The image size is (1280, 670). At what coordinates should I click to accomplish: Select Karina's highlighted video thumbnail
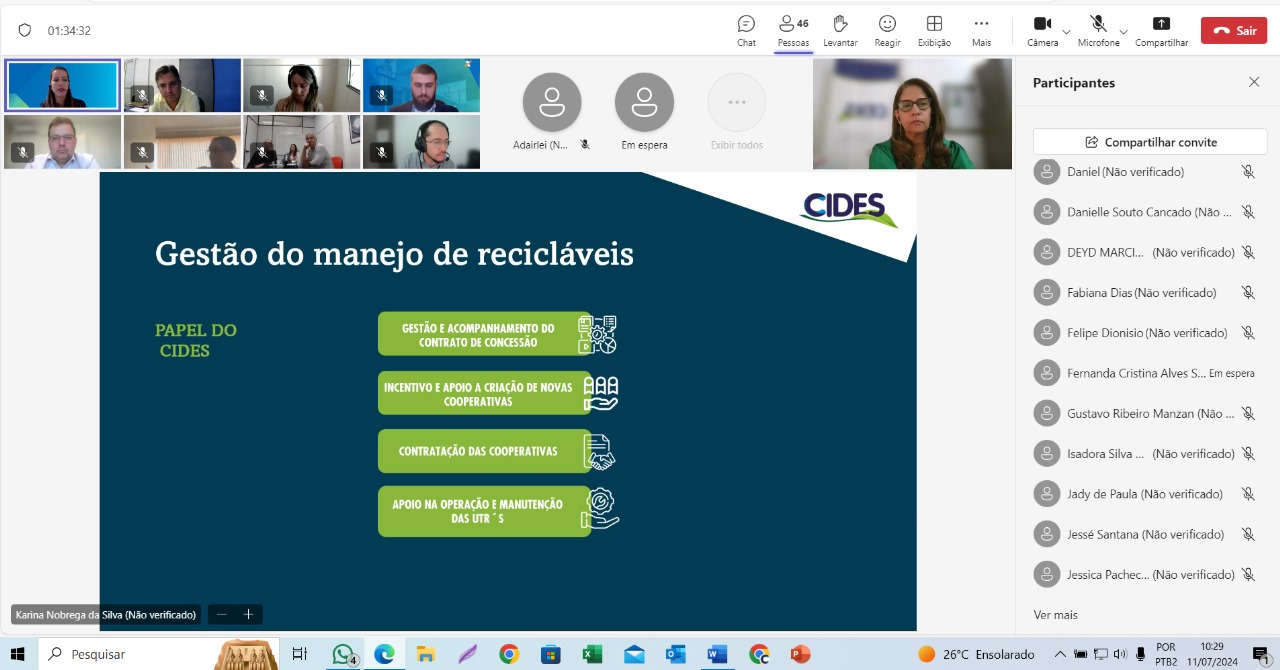pos(62,85)
